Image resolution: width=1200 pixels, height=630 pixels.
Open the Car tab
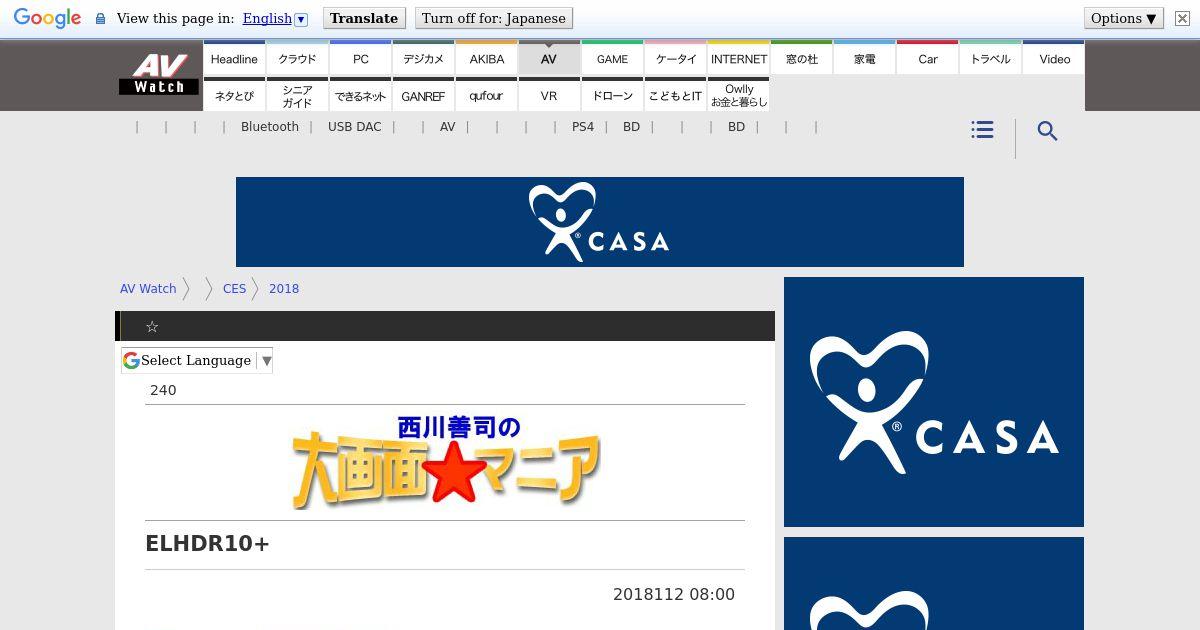tap(927, 58)
